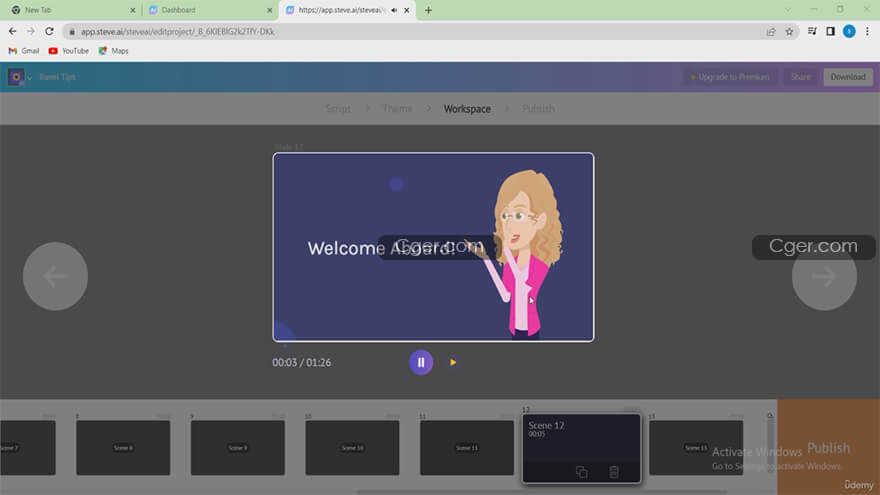The image size is (880, 495).
Task: Open the Theme step
Action: point(397,108)
